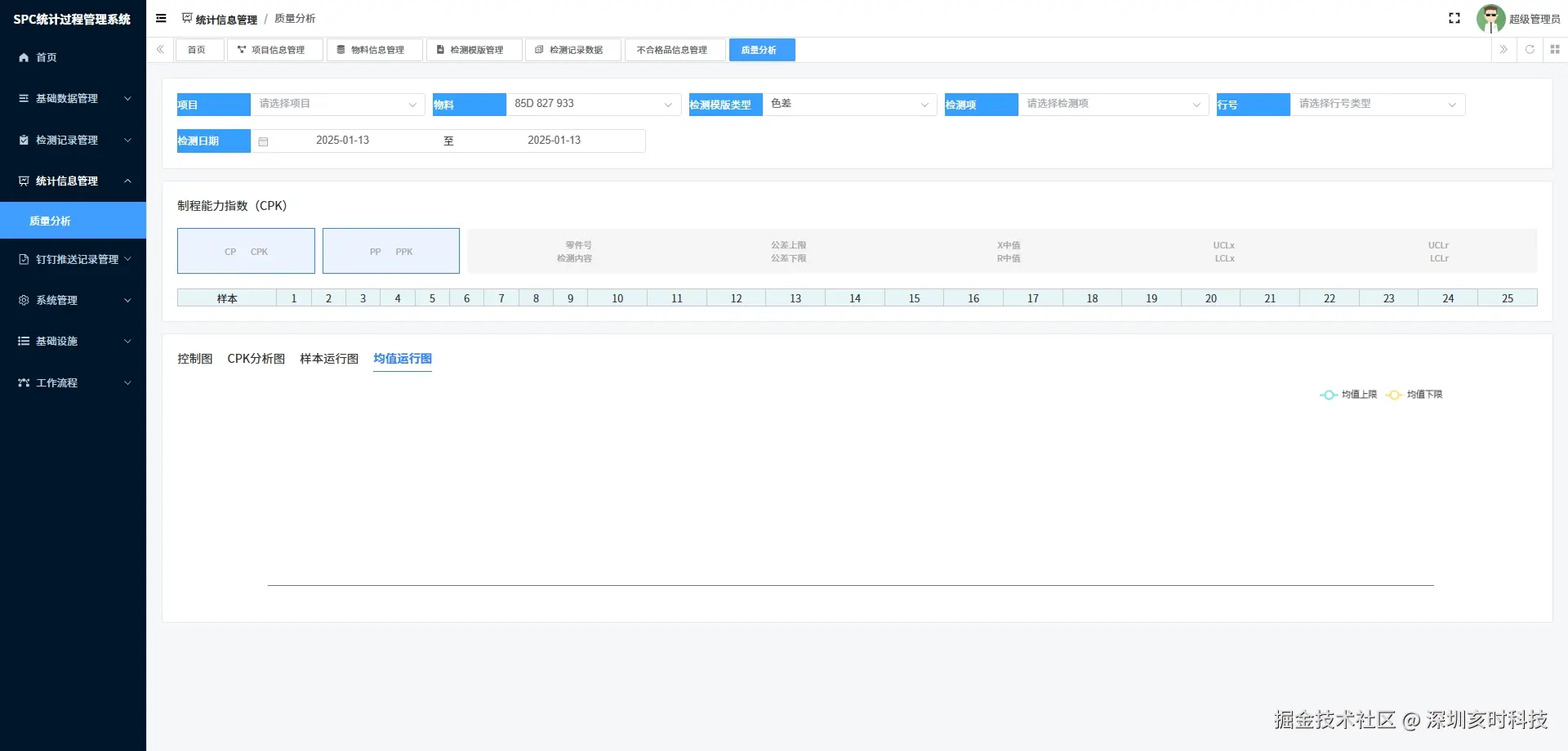1568x751 pixels.
Task: Switch to the CPK分析图 chart tab
Action: 256,359
